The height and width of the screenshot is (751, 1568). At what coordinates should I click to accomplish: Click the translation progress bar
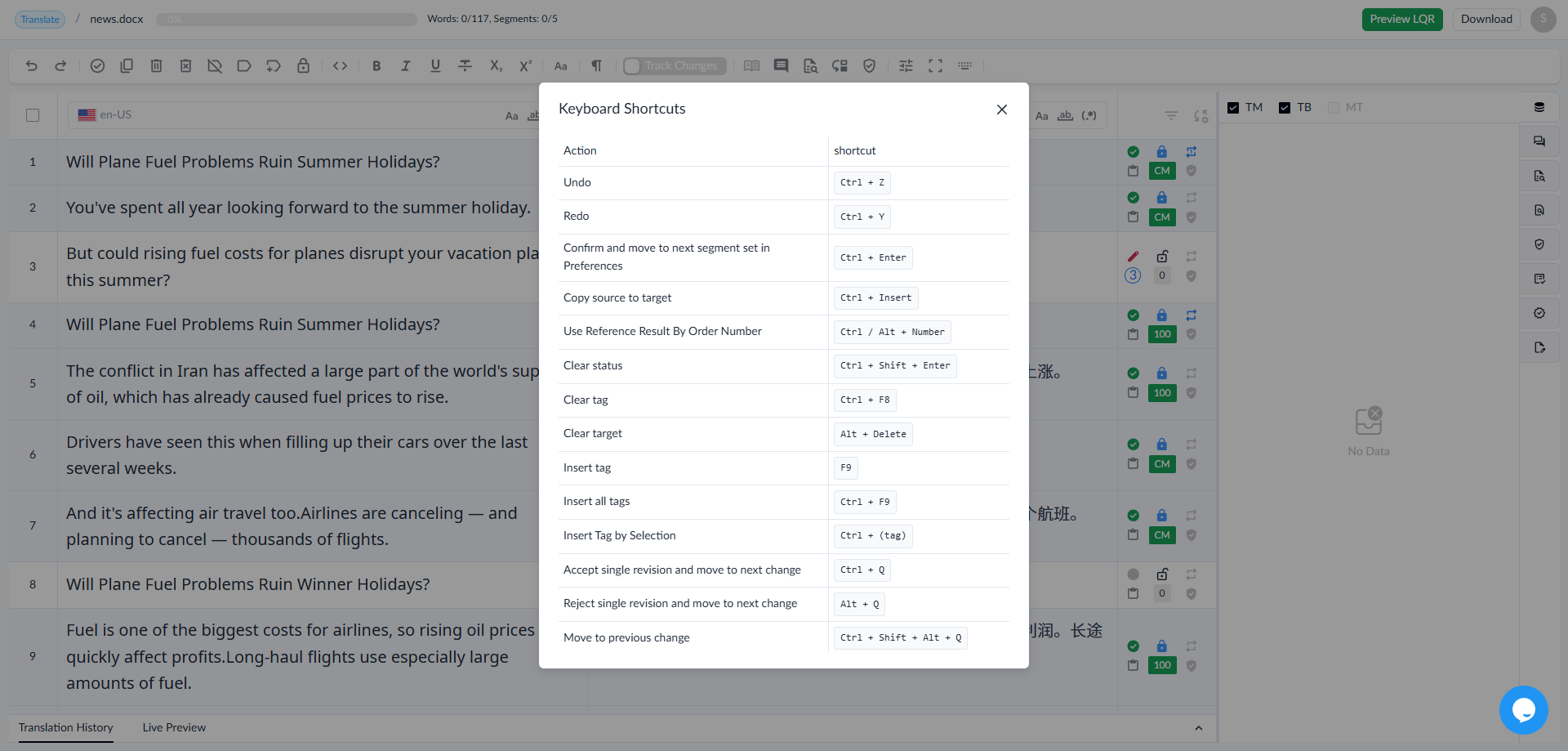tap(287, 20)
